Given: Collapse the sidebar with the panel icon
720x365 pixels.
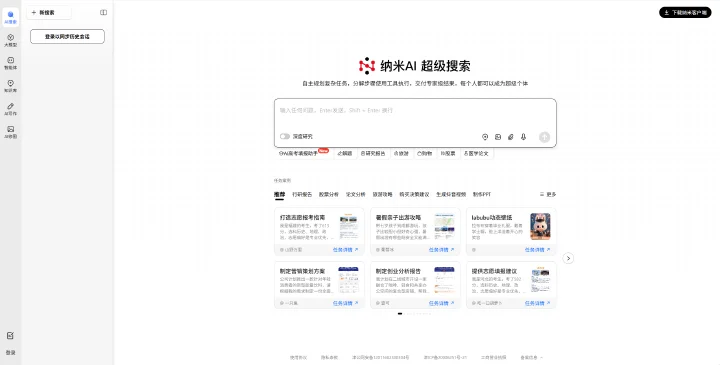Looking at the screenshot, I should click(x=103, y=12).
